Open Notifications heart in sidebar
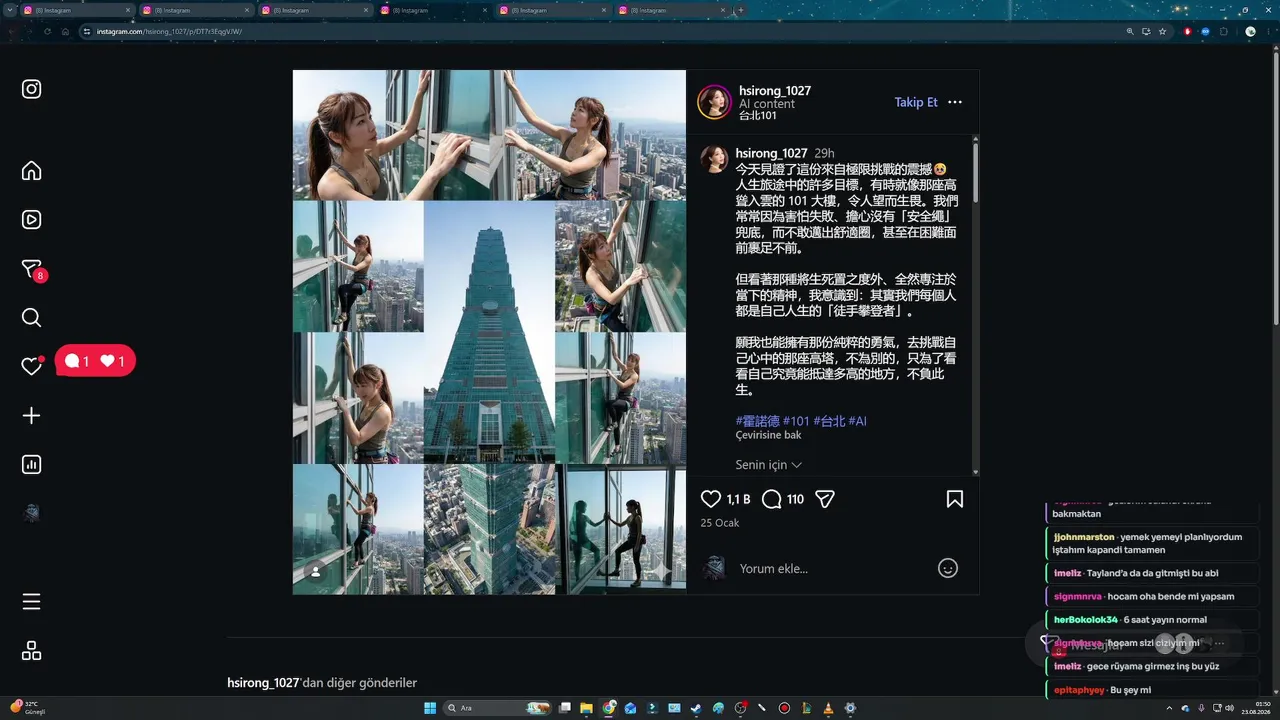Image resolution: width=1280 pixels, height=720 pixels. (32, 366)
